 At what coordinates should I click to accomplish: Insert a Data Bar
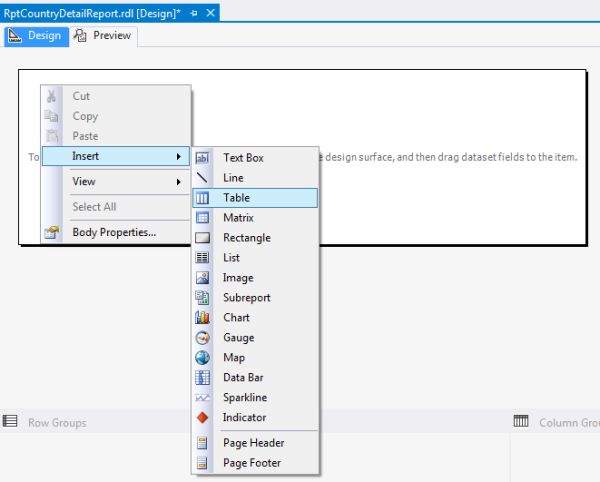[255, 378]
